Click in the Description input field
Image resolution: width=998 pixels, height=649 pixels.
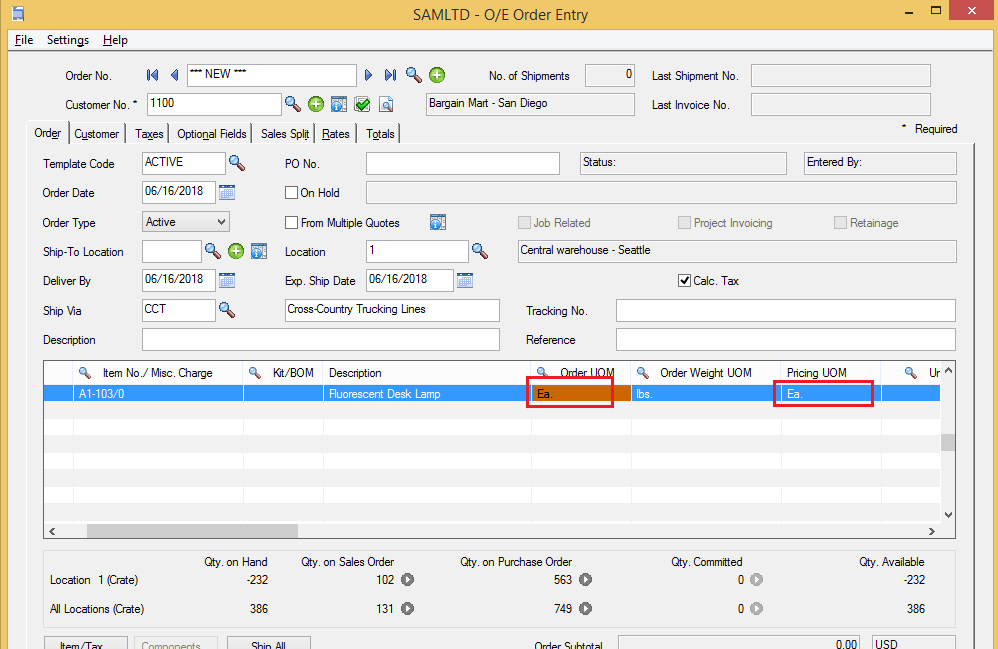tap(321, 340)
